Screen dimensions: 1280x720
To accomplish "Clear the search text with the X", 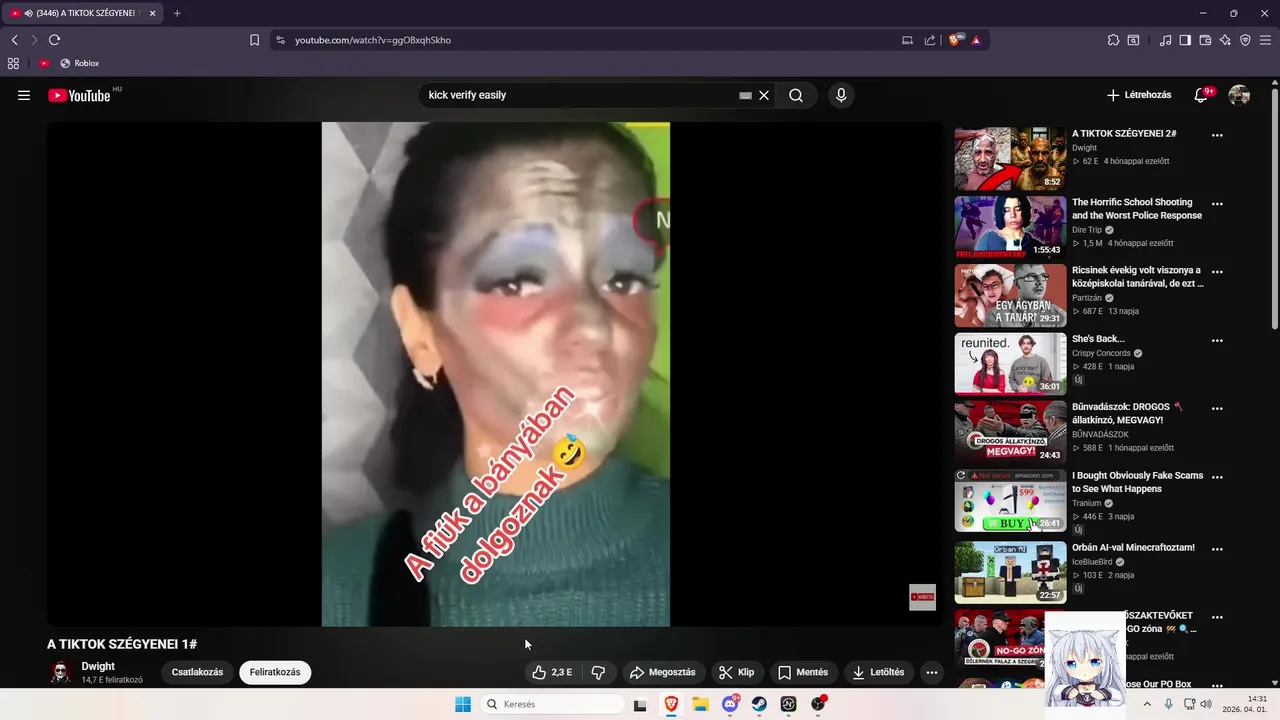I will 764,95.
